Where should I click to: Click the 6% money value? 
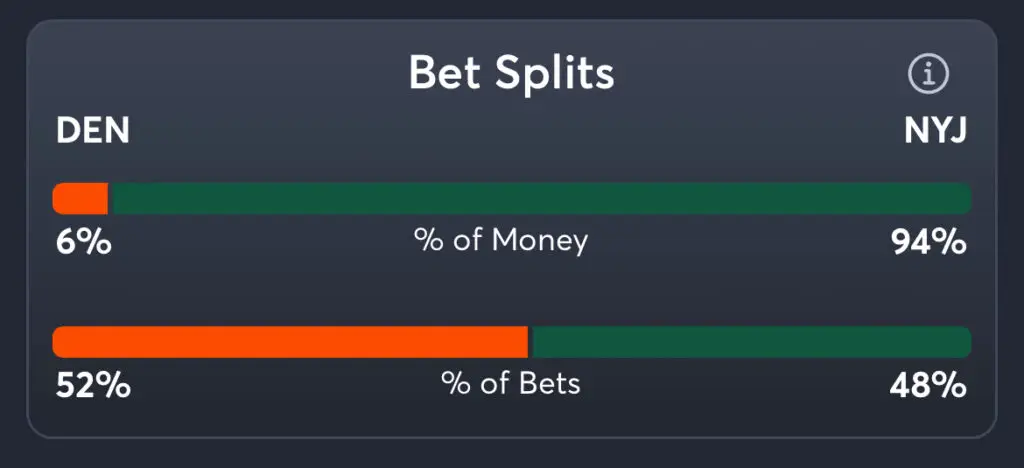click(83, 241)
